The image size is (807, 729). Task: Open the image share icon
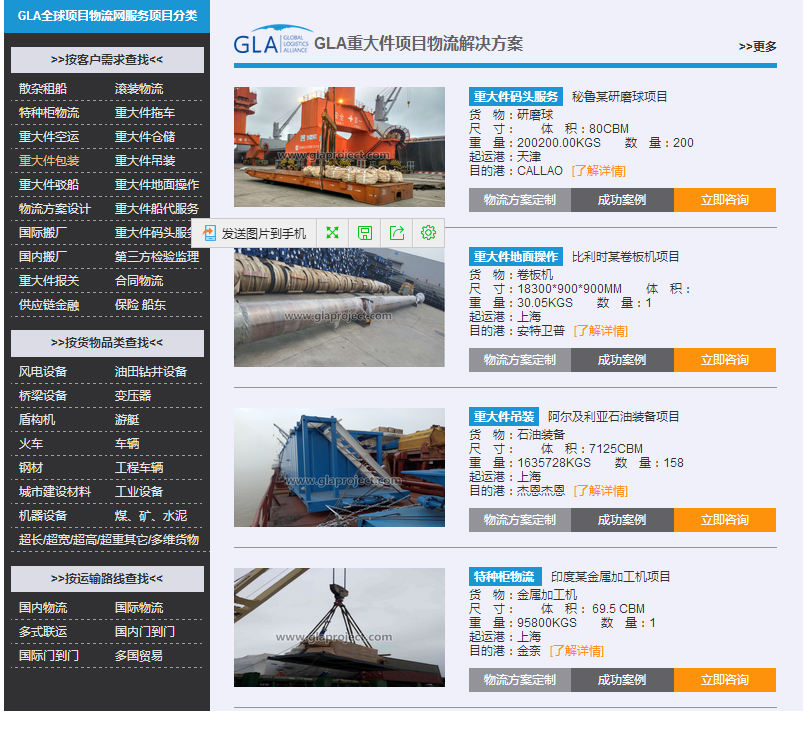click(x=396, y=233)
